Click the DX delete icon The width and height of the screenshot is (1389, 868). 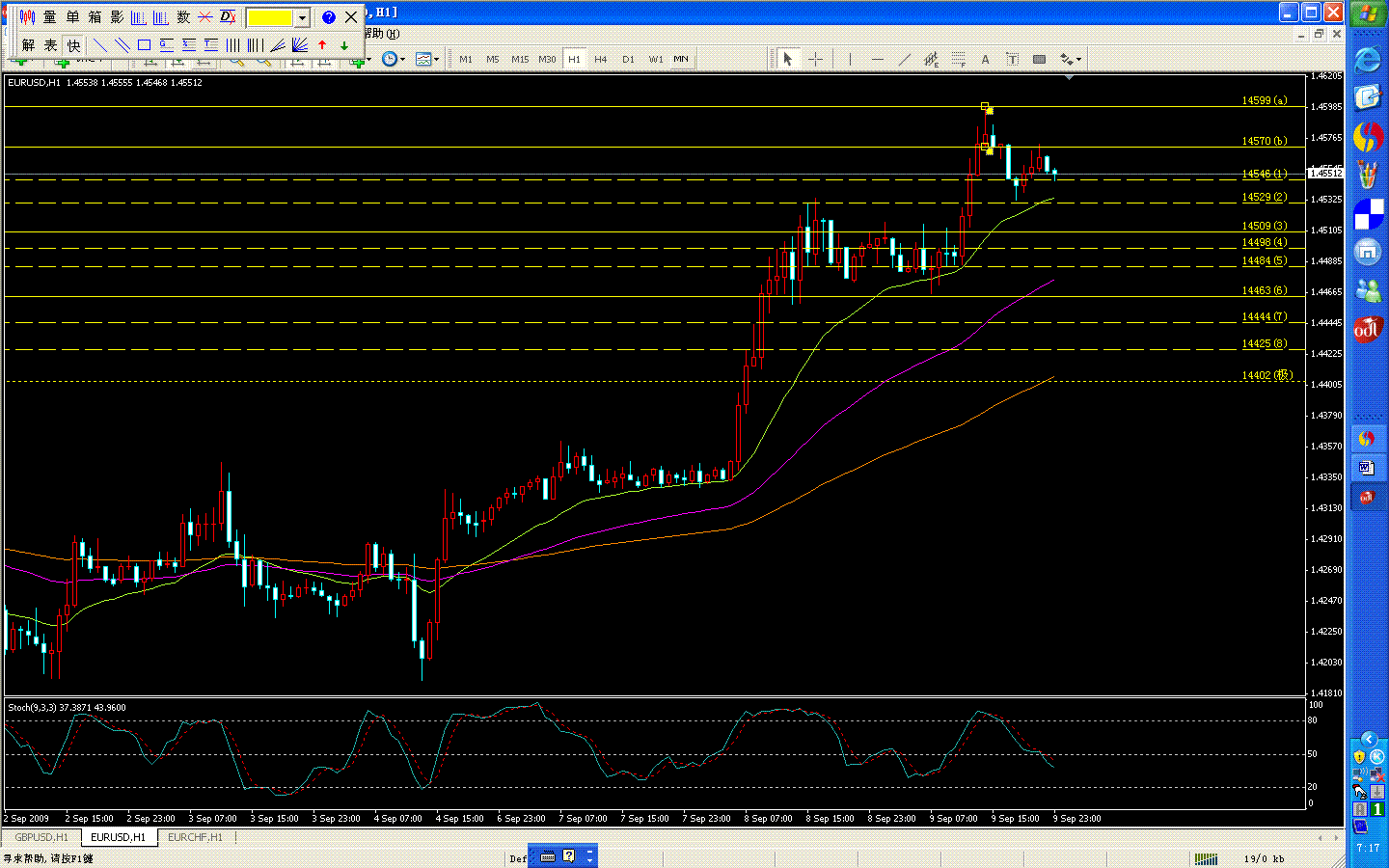[x=228, y=17]
